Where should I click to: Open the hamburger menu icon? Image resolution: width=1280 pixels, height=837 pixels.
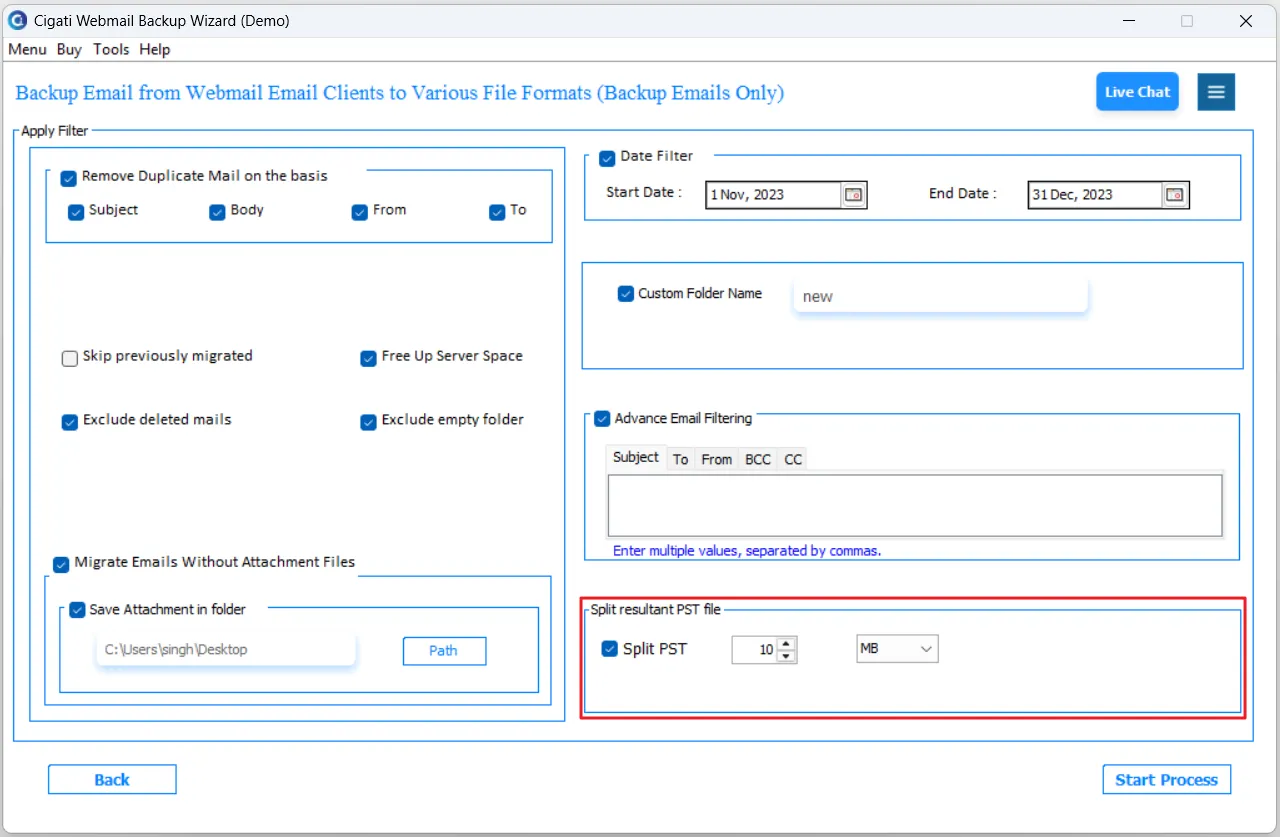coord(1216,92)
